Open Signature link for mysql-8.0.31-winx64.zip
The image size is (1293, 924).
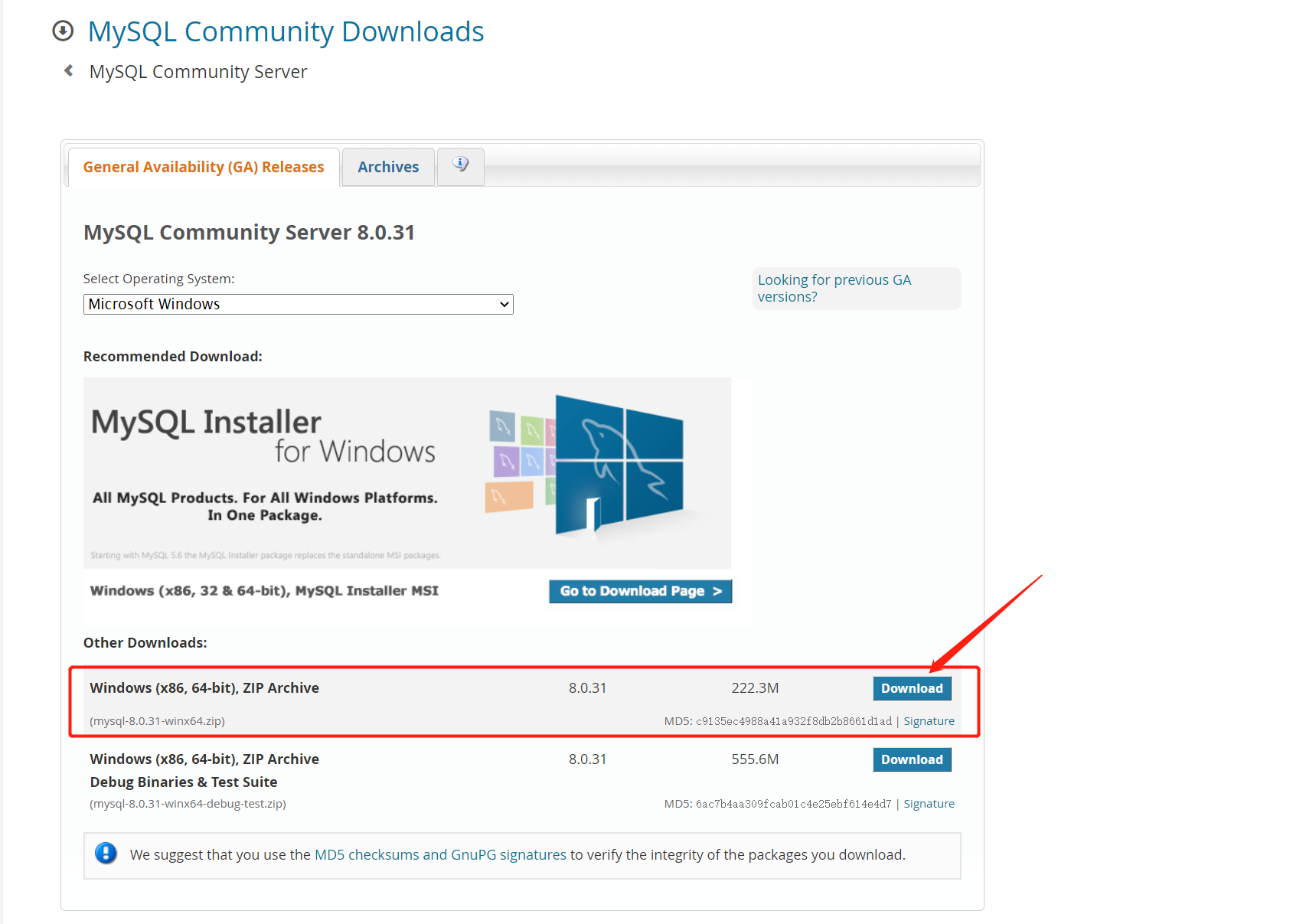click(x=929, y=721)
